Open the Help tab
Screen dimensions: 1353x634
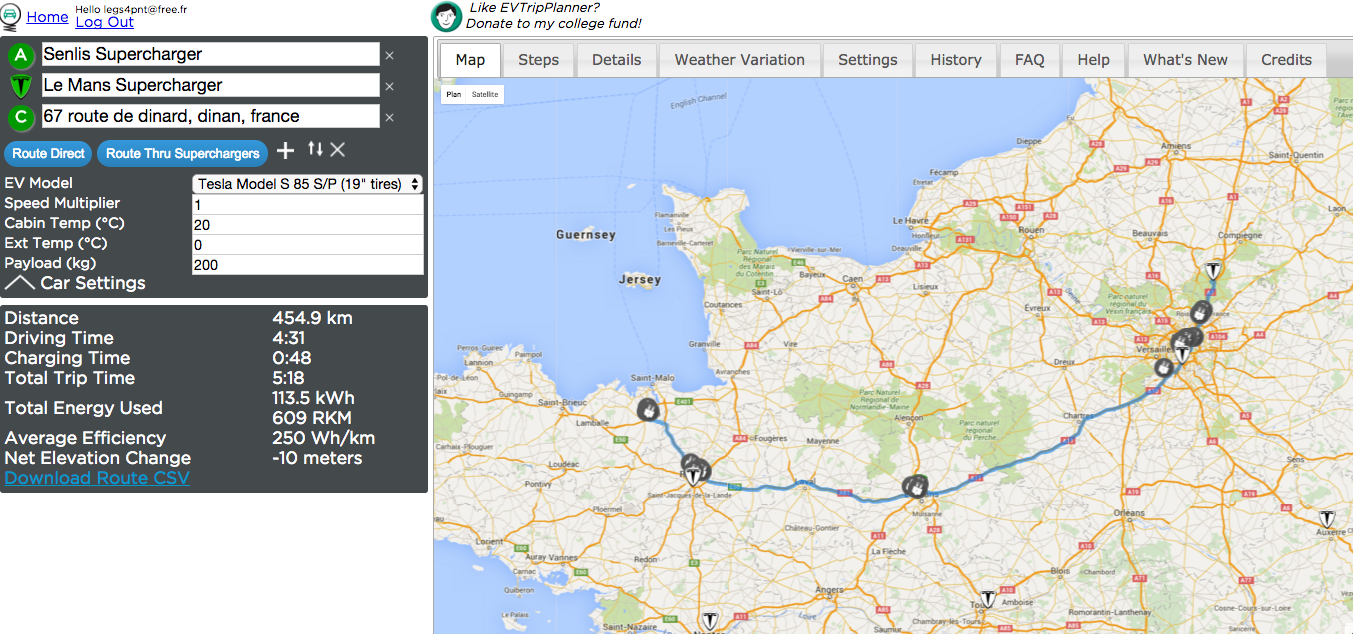[x=1093, y=60]
